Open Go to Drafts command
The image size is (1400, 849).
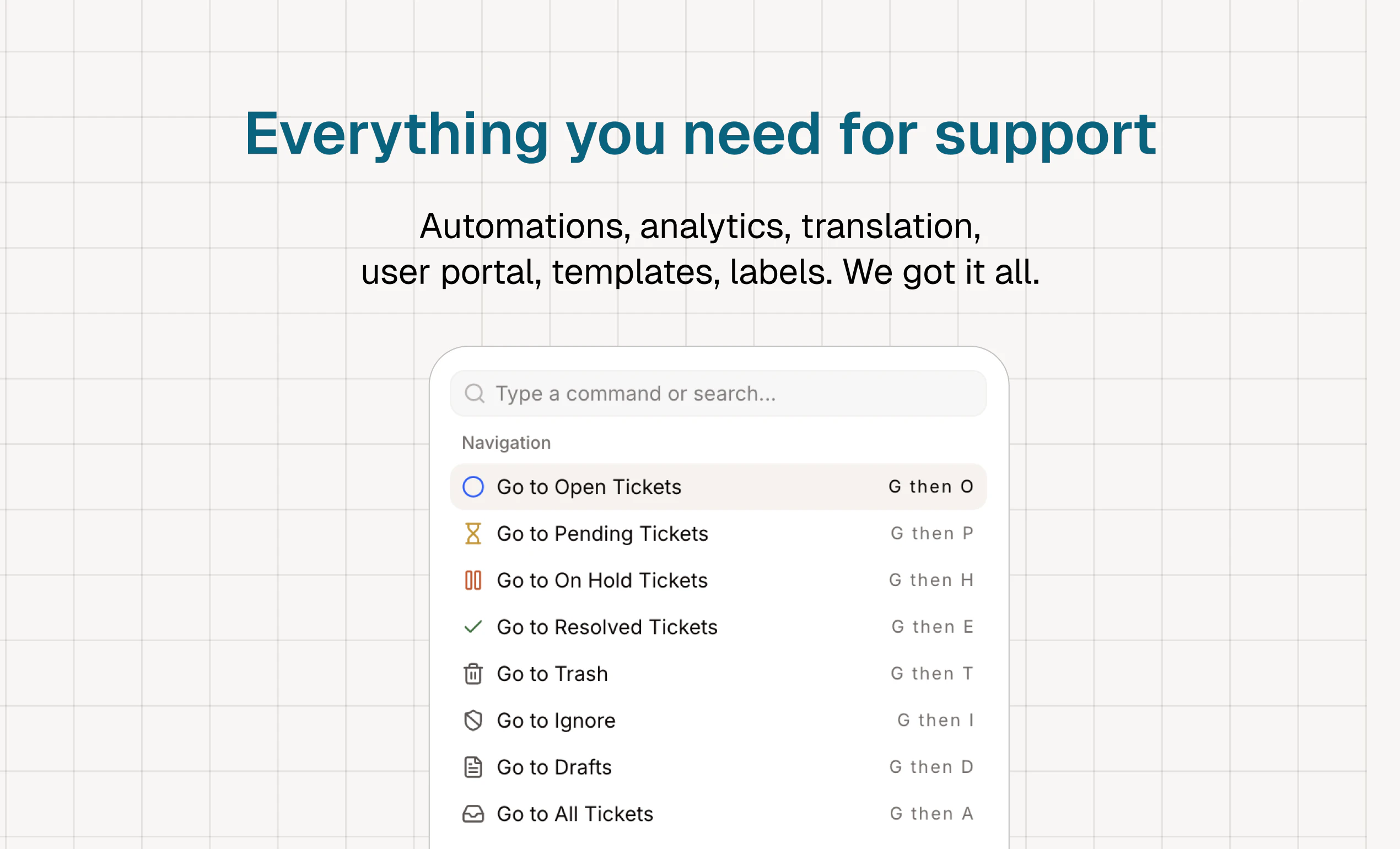click(x=554, y=767)
